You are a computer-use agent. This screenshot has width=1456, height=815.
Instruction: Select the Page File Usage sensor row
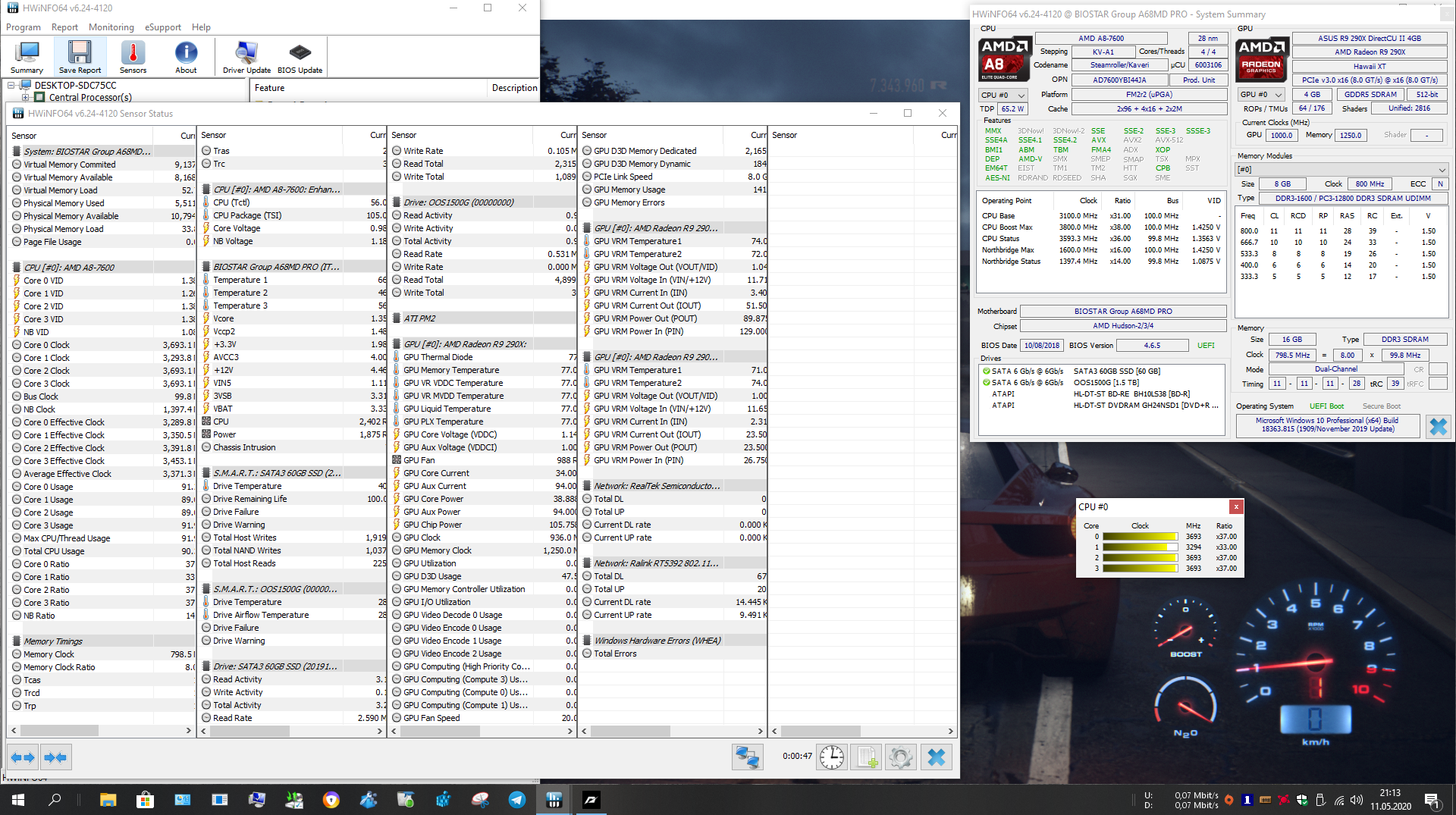tap(103, 242)
